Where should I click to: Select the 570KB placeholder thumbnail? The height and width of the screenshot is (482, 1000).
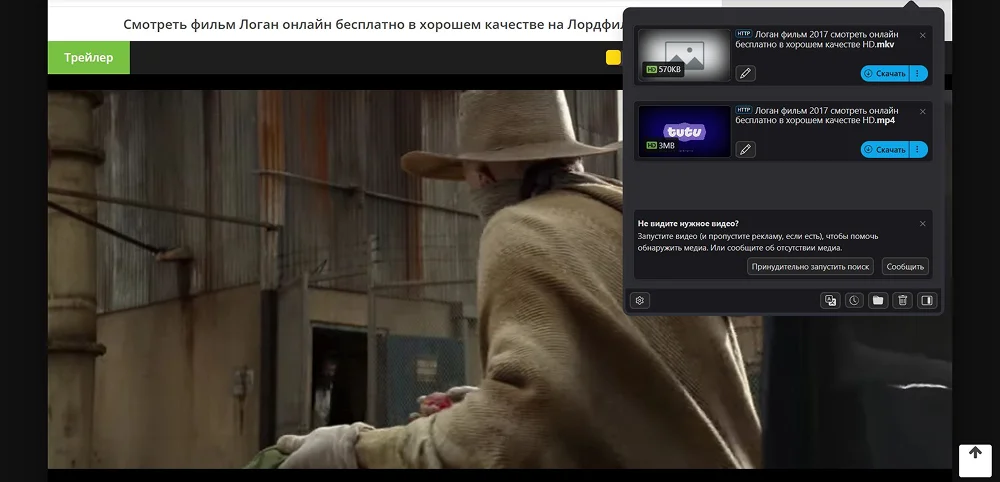pos(684,55)
